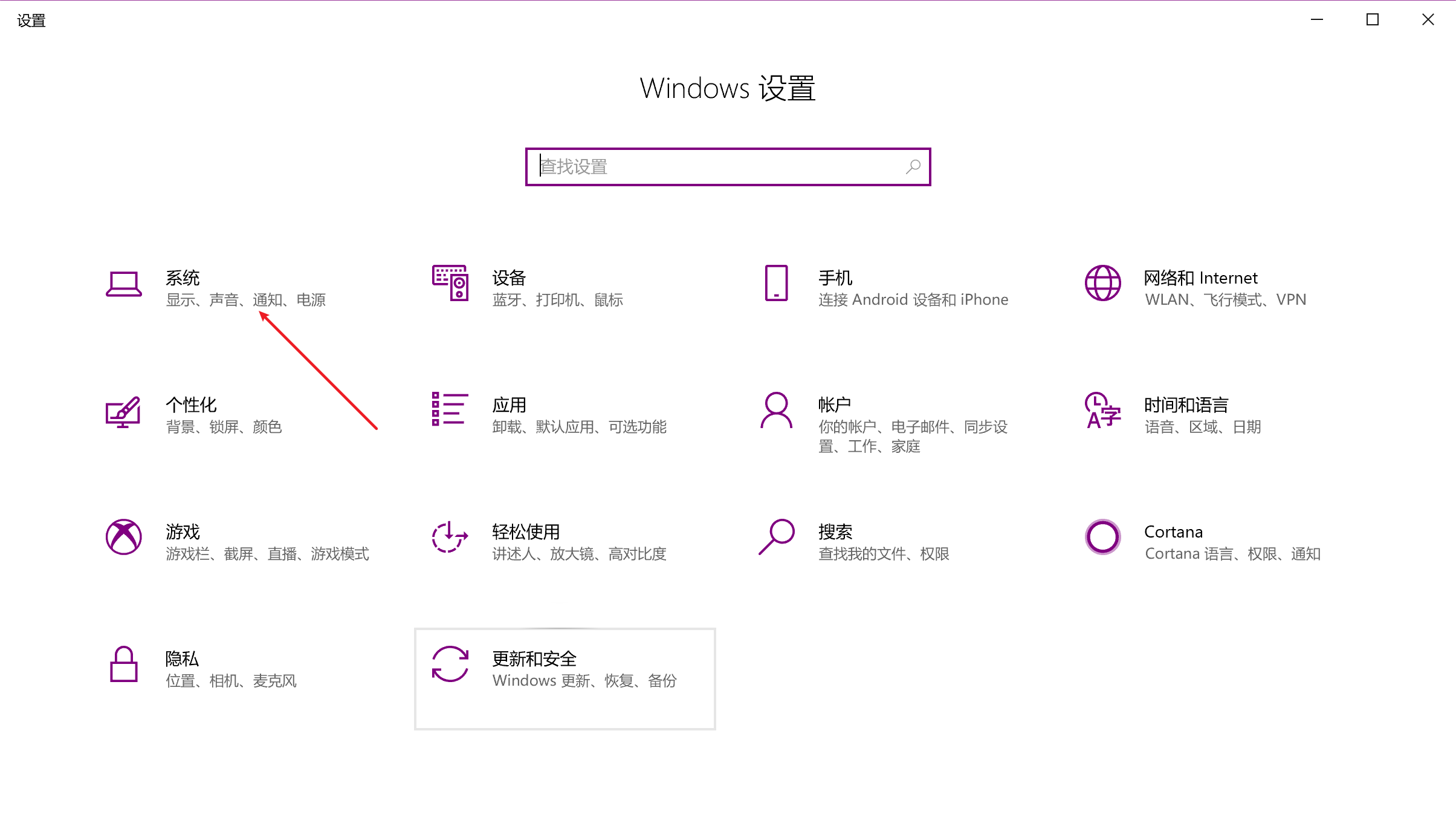Open the 系统 settings label
This screenshot has height=829, width=1456.
(x=183, y=278)
